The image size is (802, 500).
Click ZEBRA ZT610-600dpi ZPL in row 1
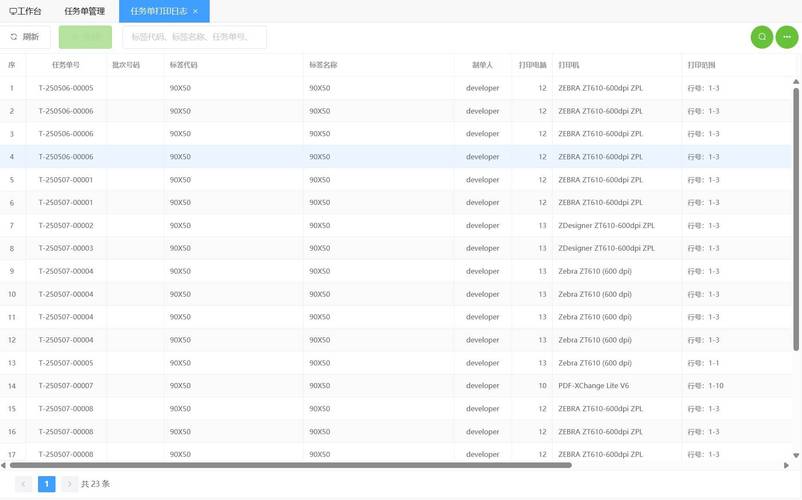[600, 88]
